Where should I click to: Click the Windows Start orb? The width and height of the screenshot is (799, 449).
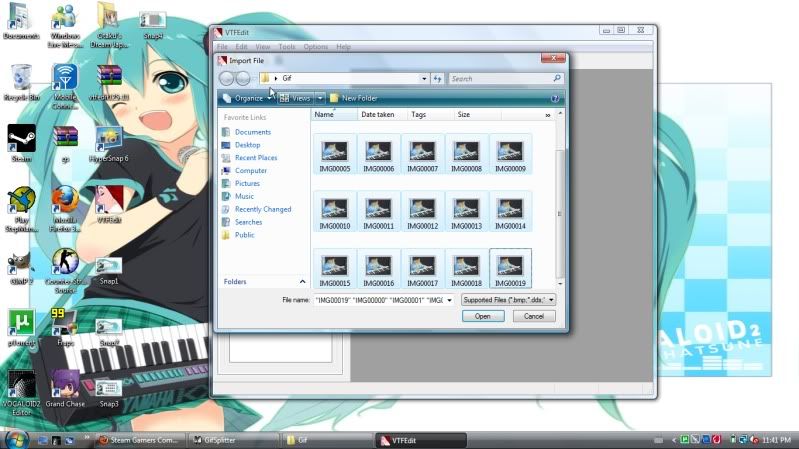(x=15, y=439)
